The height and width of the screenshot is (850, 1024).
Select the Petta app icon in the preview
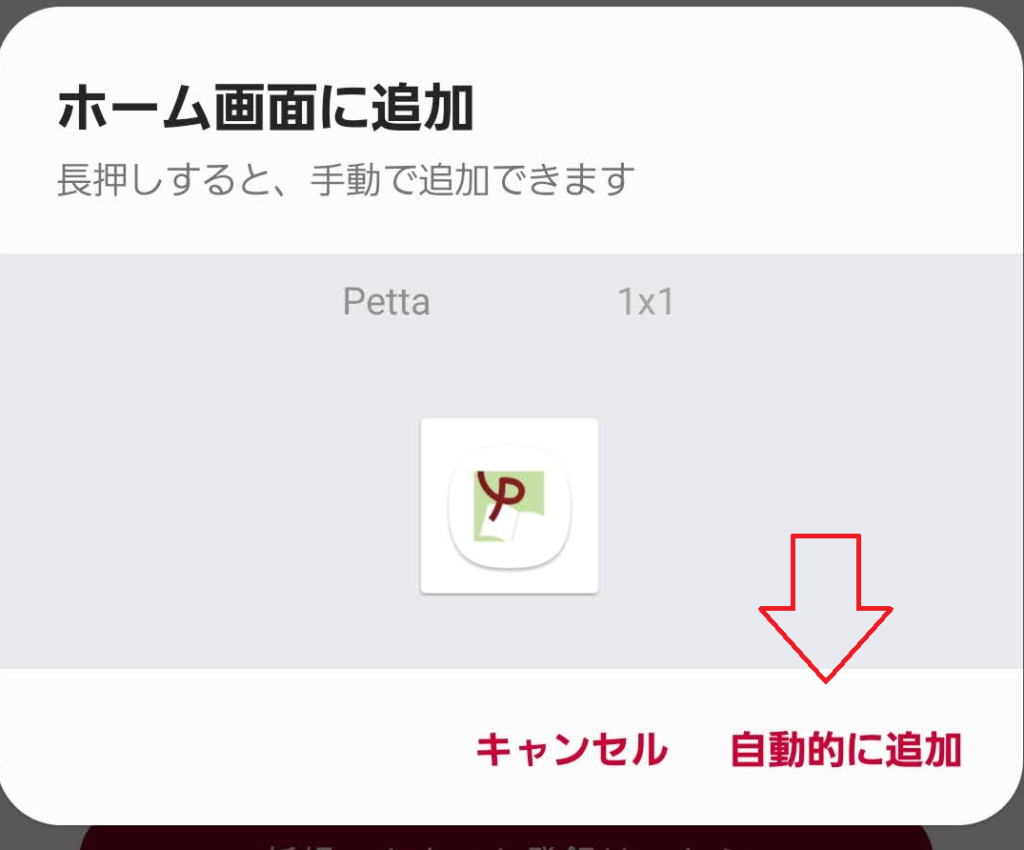(509, 507)
